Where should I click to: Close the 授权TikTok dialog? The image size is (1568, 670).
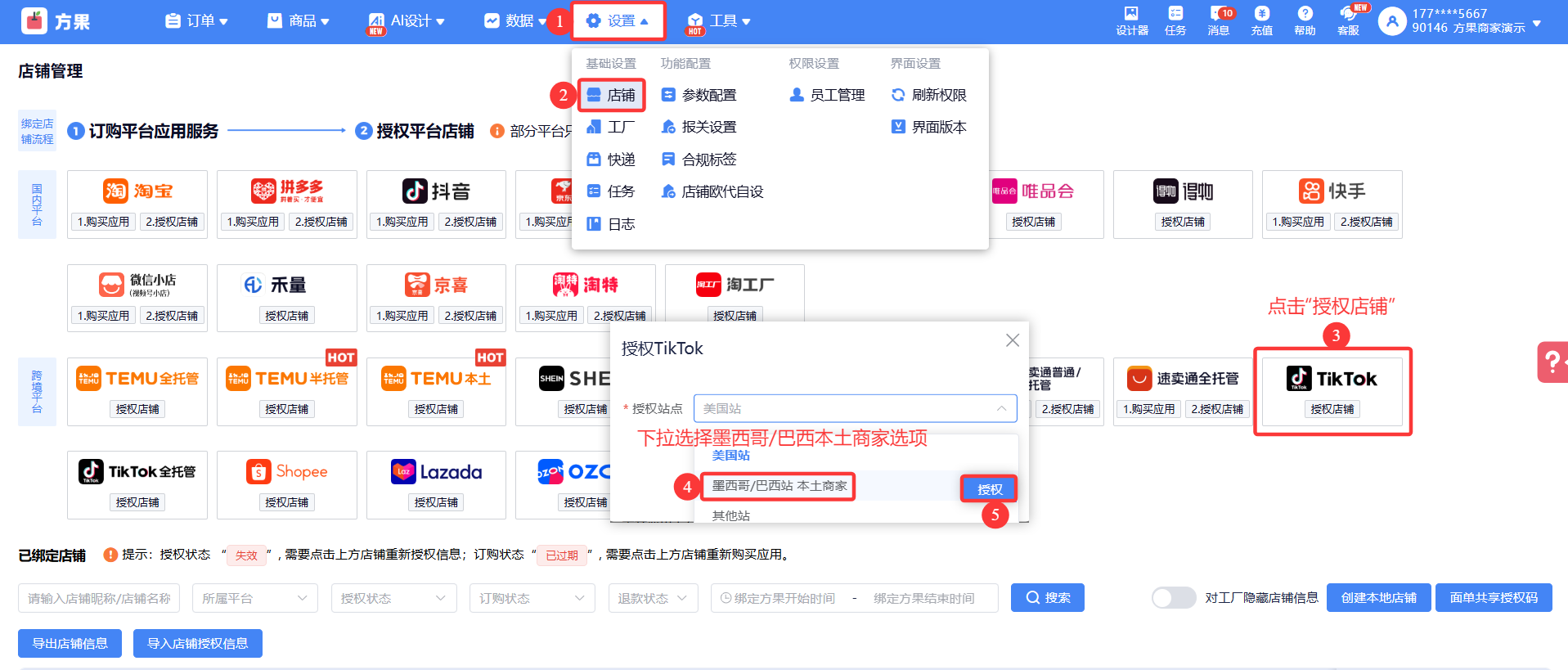pos(1012,340)
